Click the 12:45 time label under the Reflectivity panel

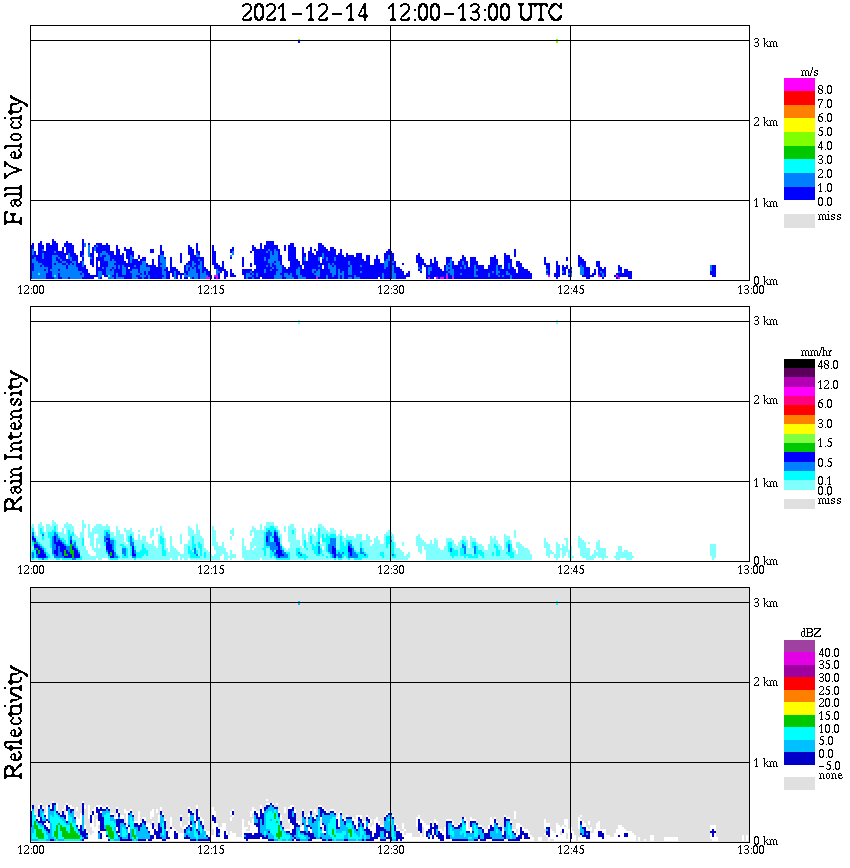[571, 850]
